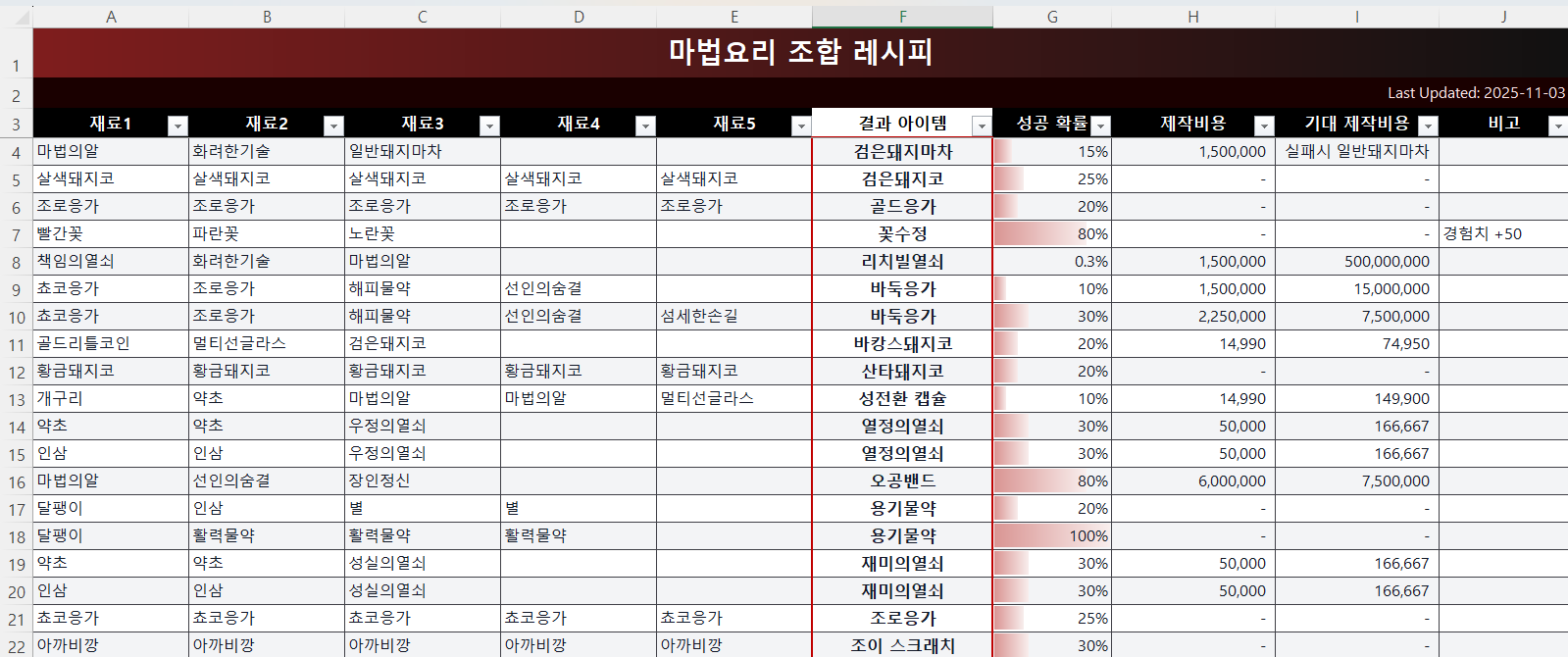Select column A header
The image size is (1568, 657).
[x=111, y=17]
